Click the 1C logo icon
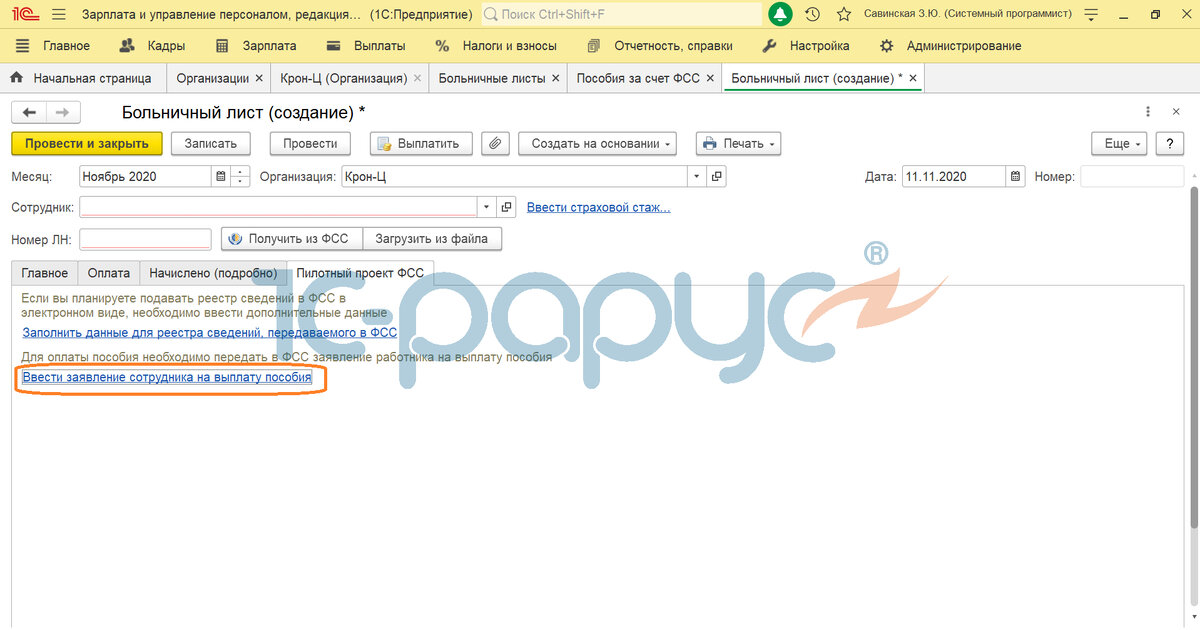1200x630 pixels. click(25, 14)
